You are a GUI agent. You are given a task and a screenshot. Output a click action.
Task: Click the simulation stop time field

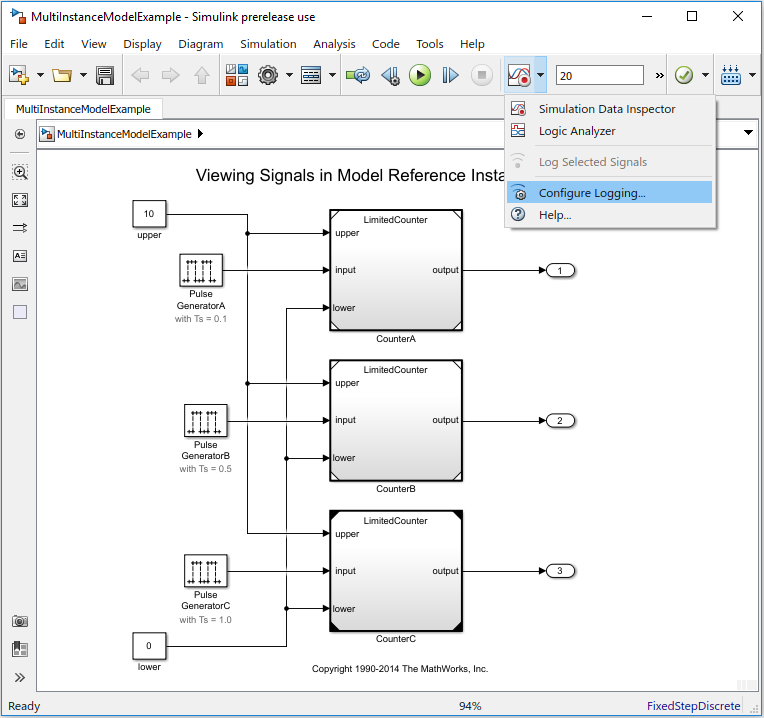point(599,76)
